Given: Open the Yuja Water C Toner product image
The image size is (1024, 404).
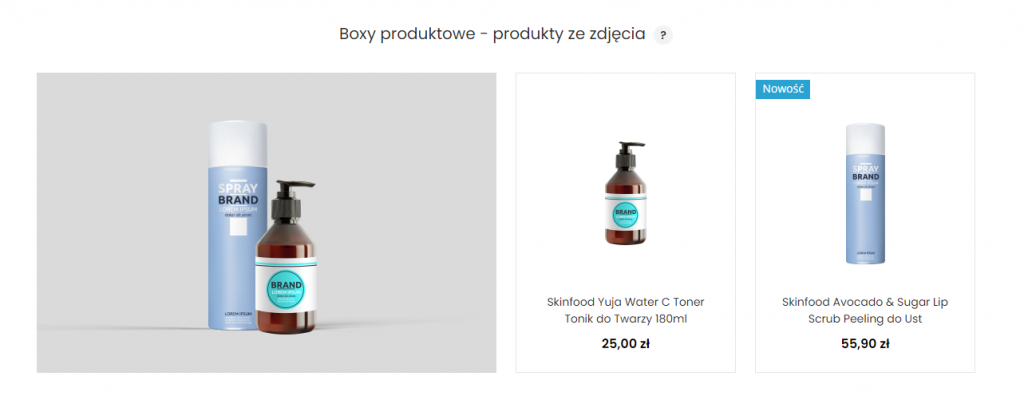Looking at the screenshot, I should pyautogui.click(x=626, y=193).
